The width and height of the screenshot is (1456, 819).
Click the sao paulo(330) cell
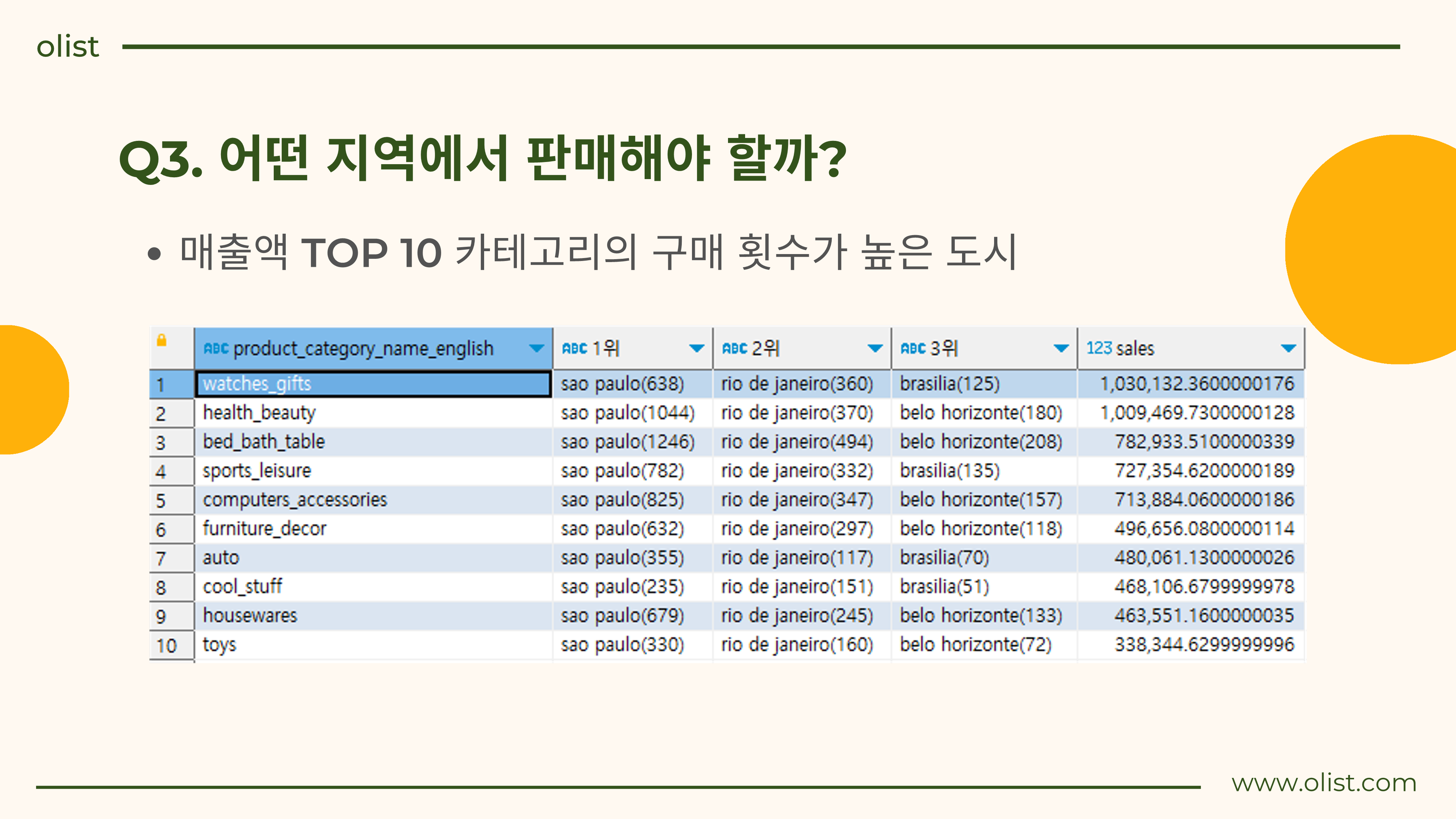tap(633, 645)
